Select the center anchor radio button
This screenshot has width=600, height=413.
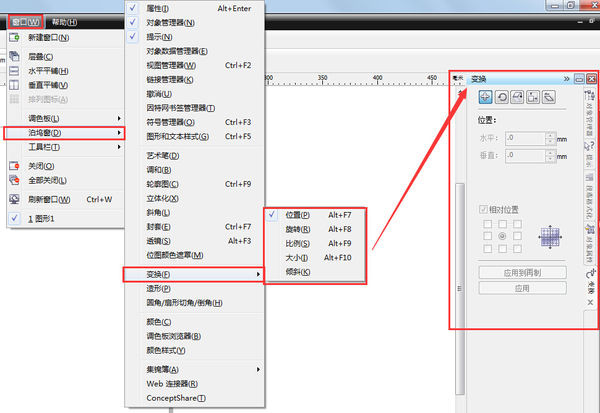pyautogui.click(x=502, y=236)
